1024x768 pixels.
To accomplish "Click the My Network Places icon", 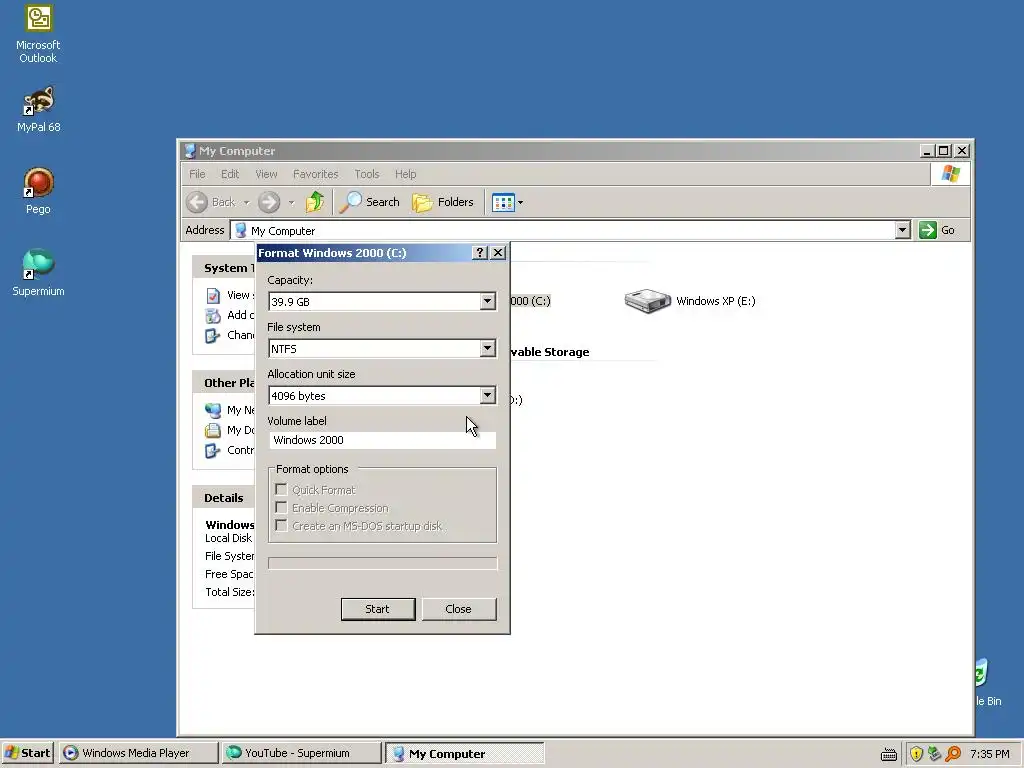I will (x=213, y=410).
